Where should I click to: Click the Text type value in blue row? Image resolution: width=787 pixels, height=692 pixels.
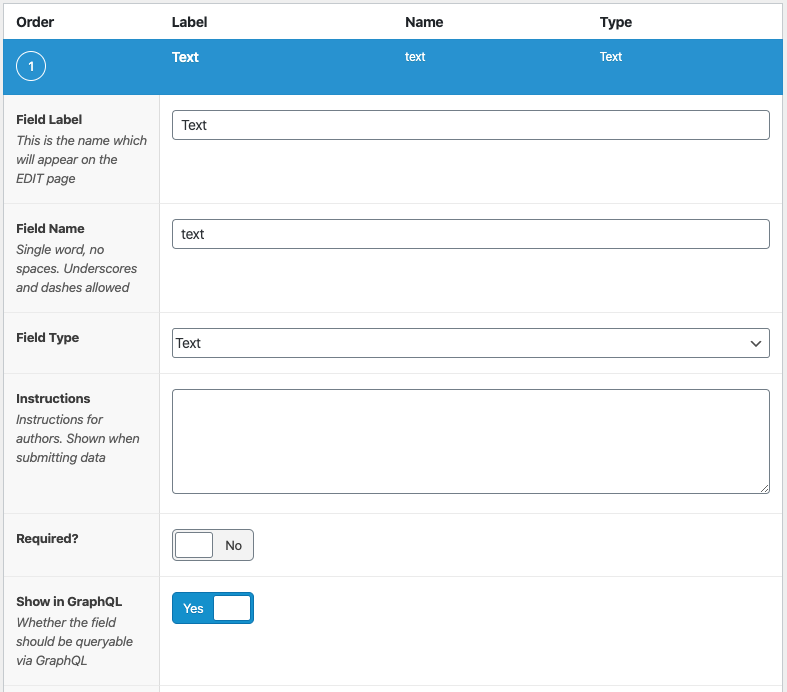pos(611,57)
